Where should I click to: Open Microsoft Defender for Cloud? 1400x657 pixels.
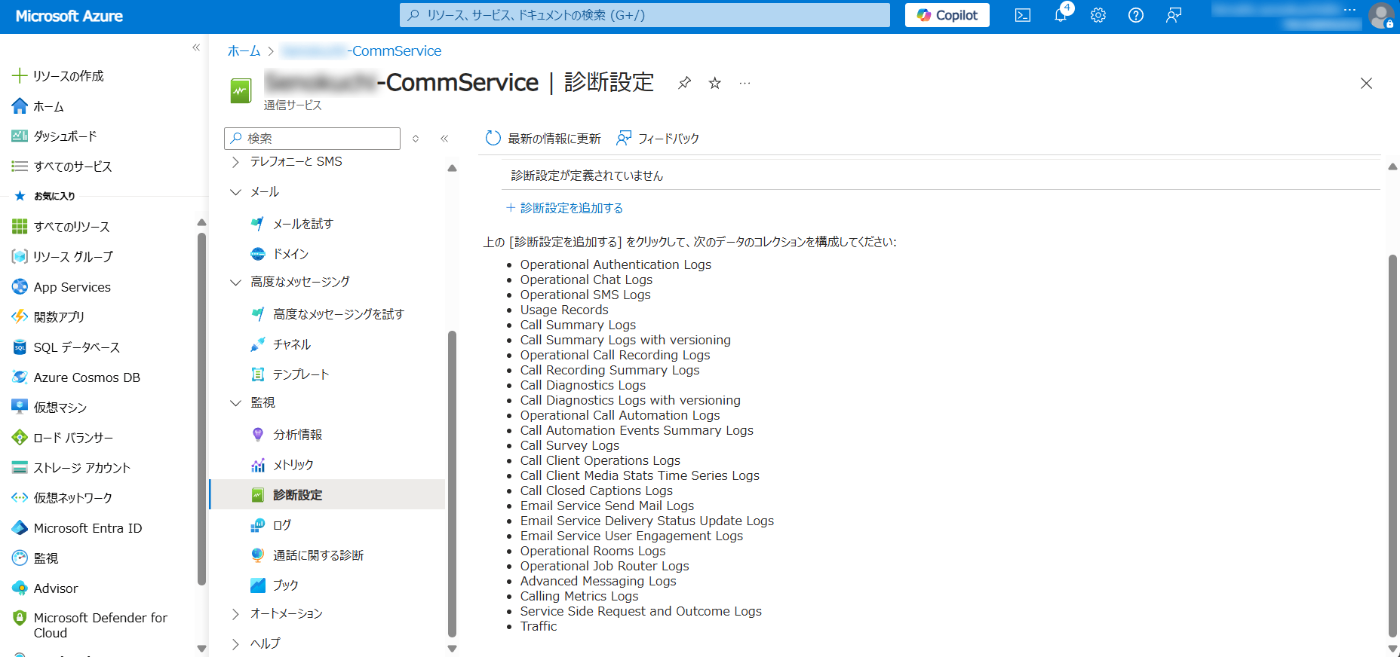88,625
